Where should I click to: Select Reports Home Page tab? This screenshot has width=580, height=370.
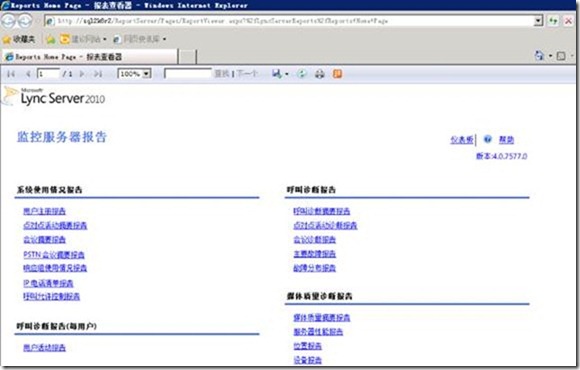point(90,57)
